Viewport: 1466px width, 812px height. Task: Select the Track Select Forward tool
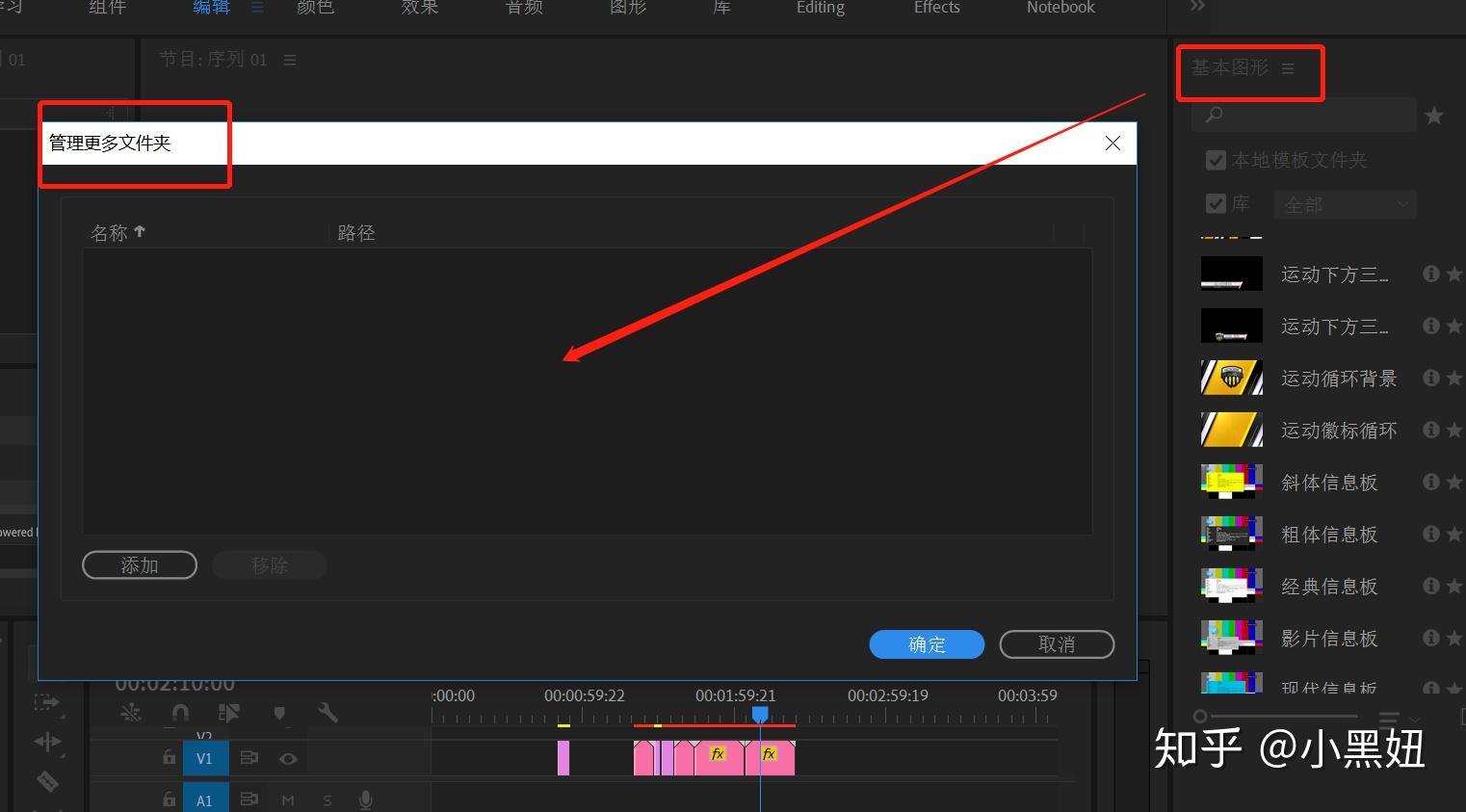[x=47, y=702]
